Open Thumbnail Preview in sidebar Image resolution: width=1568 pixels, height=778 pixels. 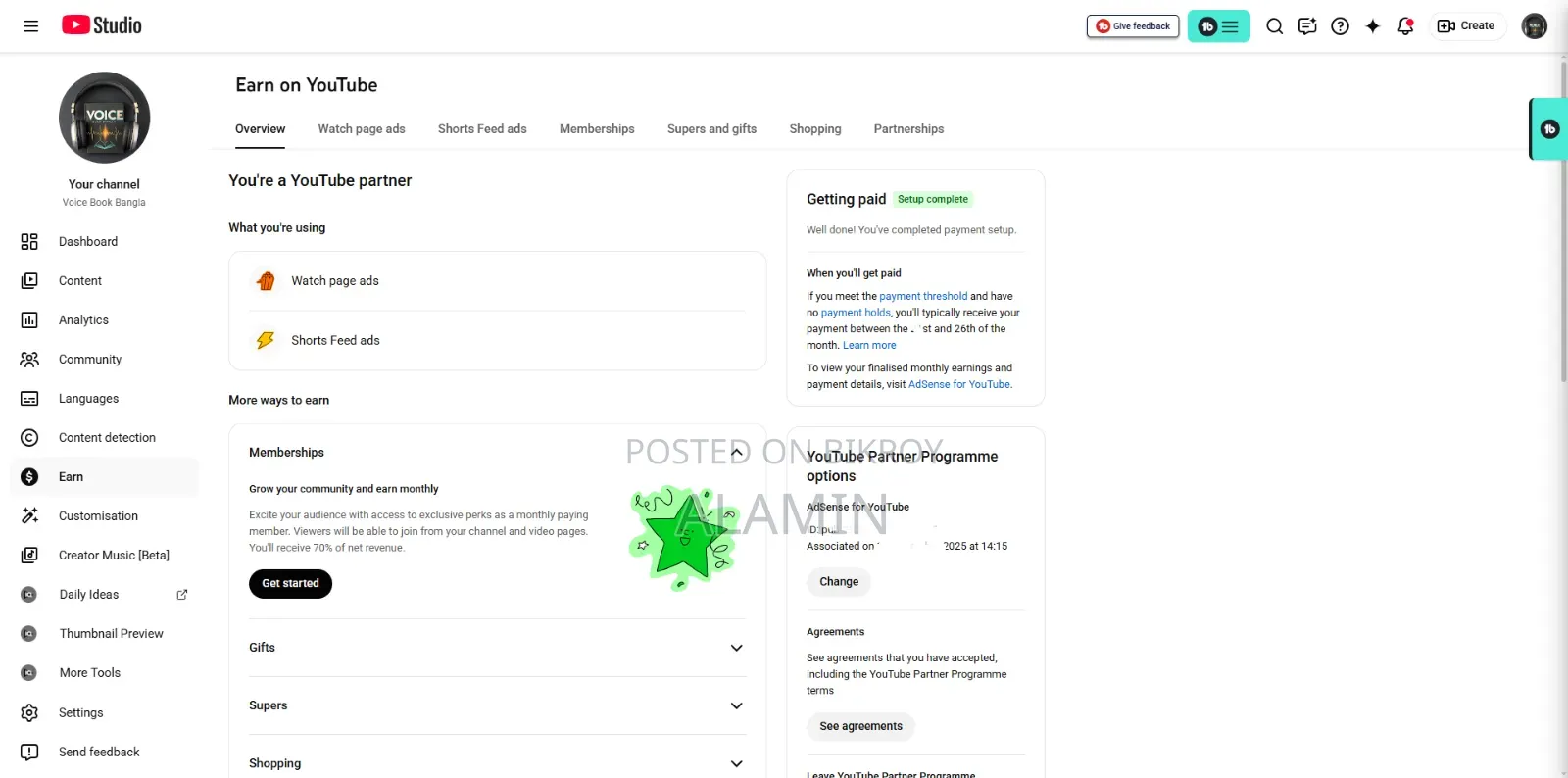click(x=112, y=634)
